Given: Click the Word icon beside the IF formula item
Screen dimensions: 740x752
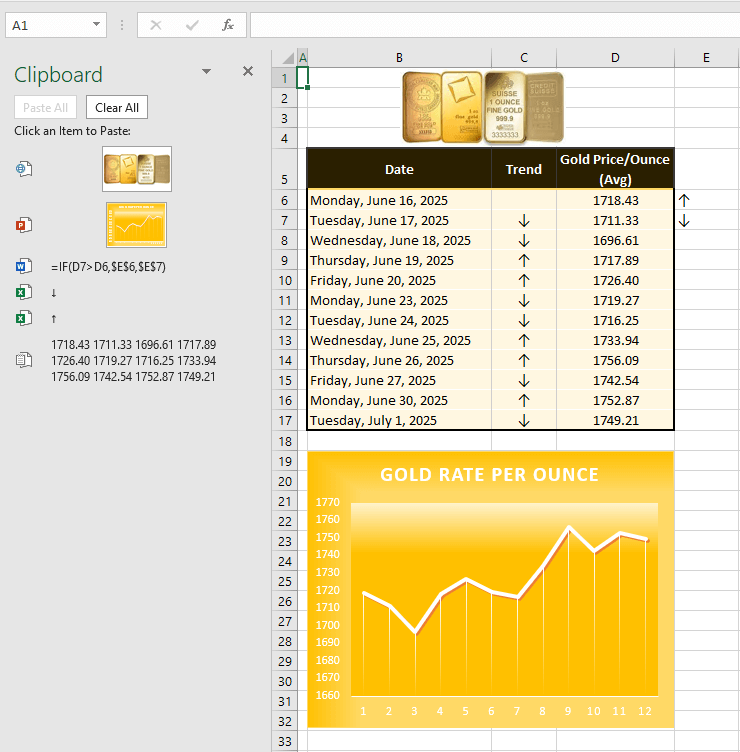Looking at the screenshot, I should [23, 267].
